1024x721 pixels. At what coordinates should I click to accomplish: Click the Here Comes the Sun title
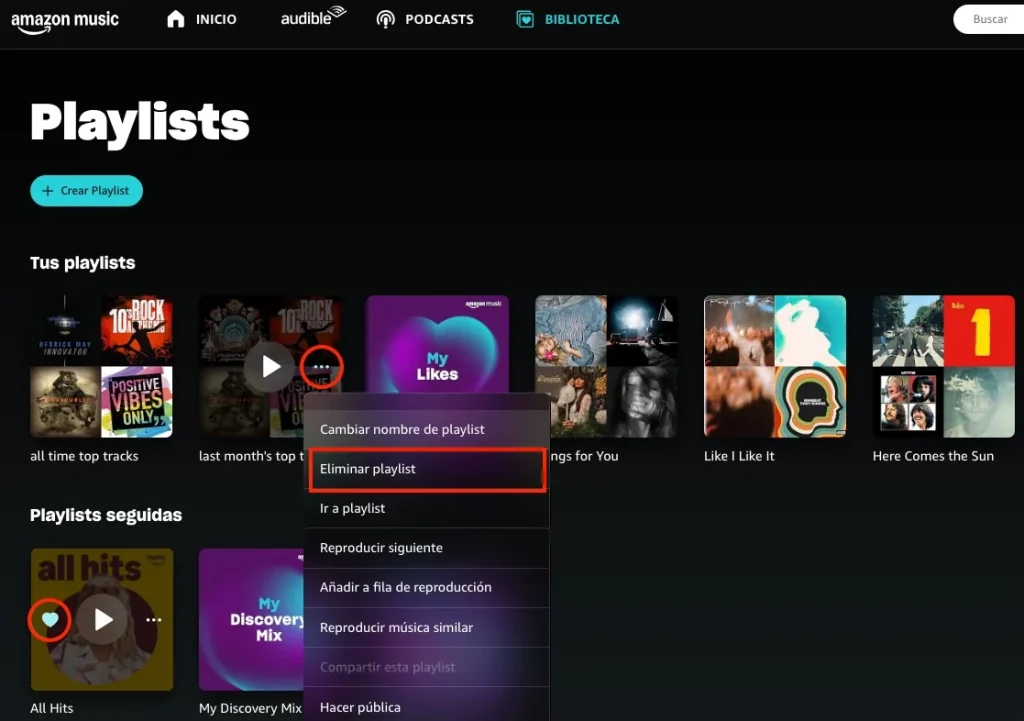pos(933,456)
